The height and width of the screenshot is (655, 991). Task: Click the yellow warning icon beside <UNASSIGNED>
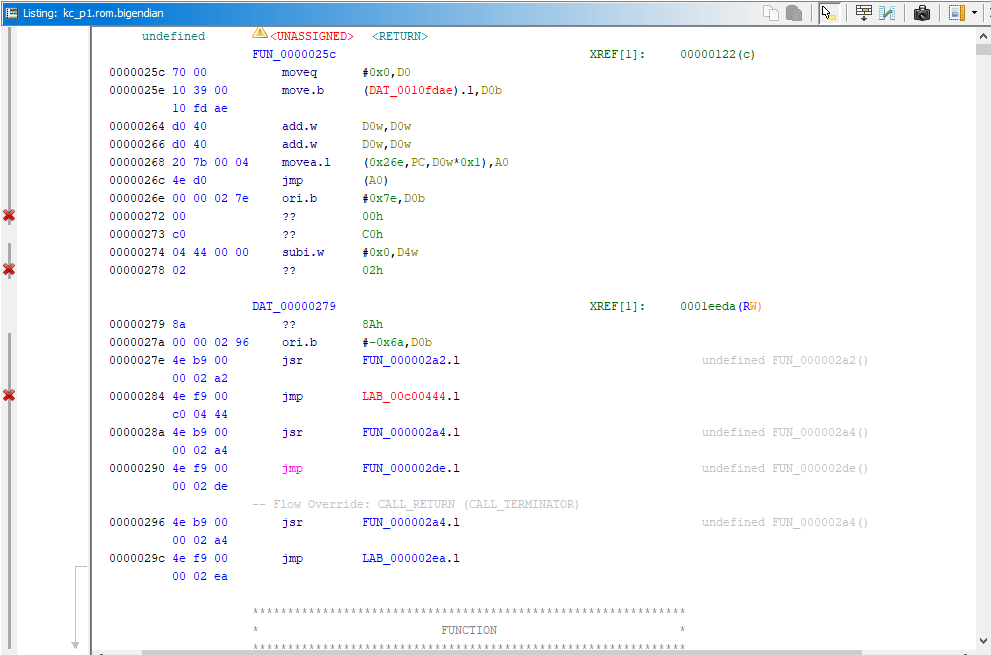click(259, 32)
